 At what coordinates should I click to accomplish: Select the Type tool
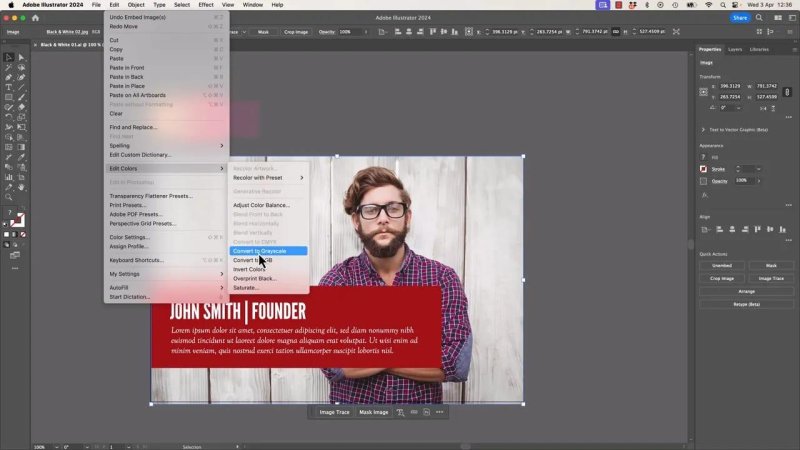9,87
